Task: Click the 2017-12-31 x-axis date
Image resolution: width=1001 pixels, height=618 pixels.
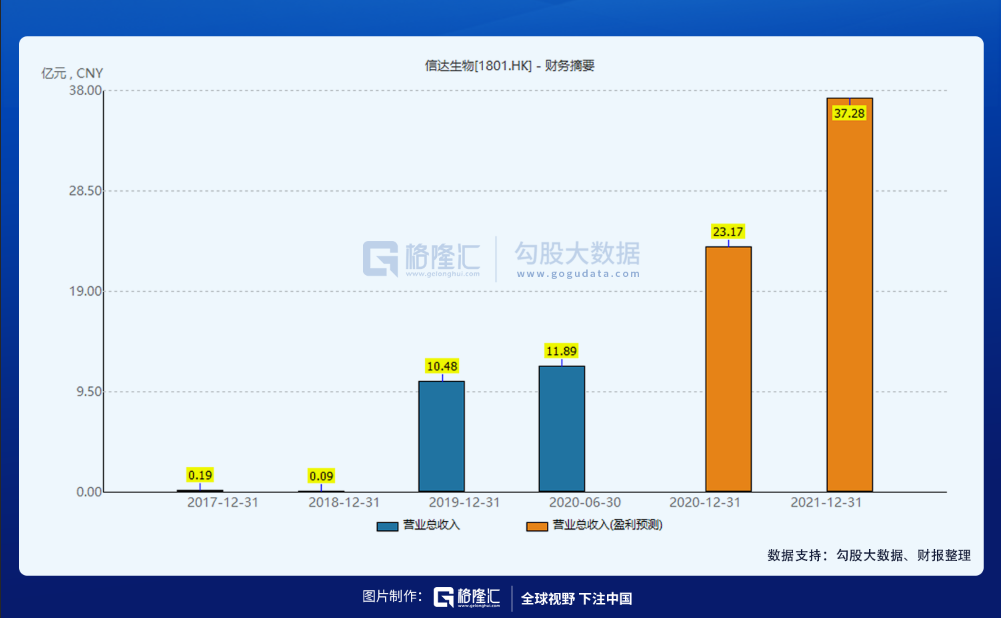Action: point(223,502)
